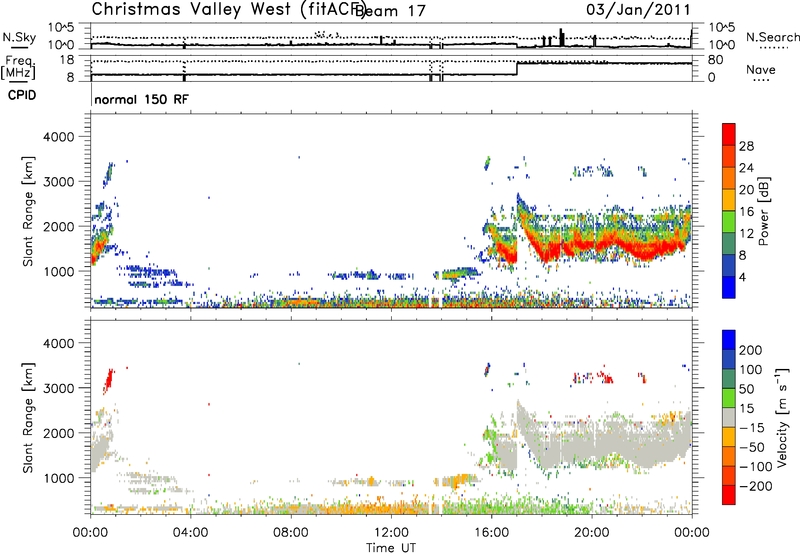This screenshot has height=554, width=800.
Task: Click the Time UT axis label
Action: [391, 548]
